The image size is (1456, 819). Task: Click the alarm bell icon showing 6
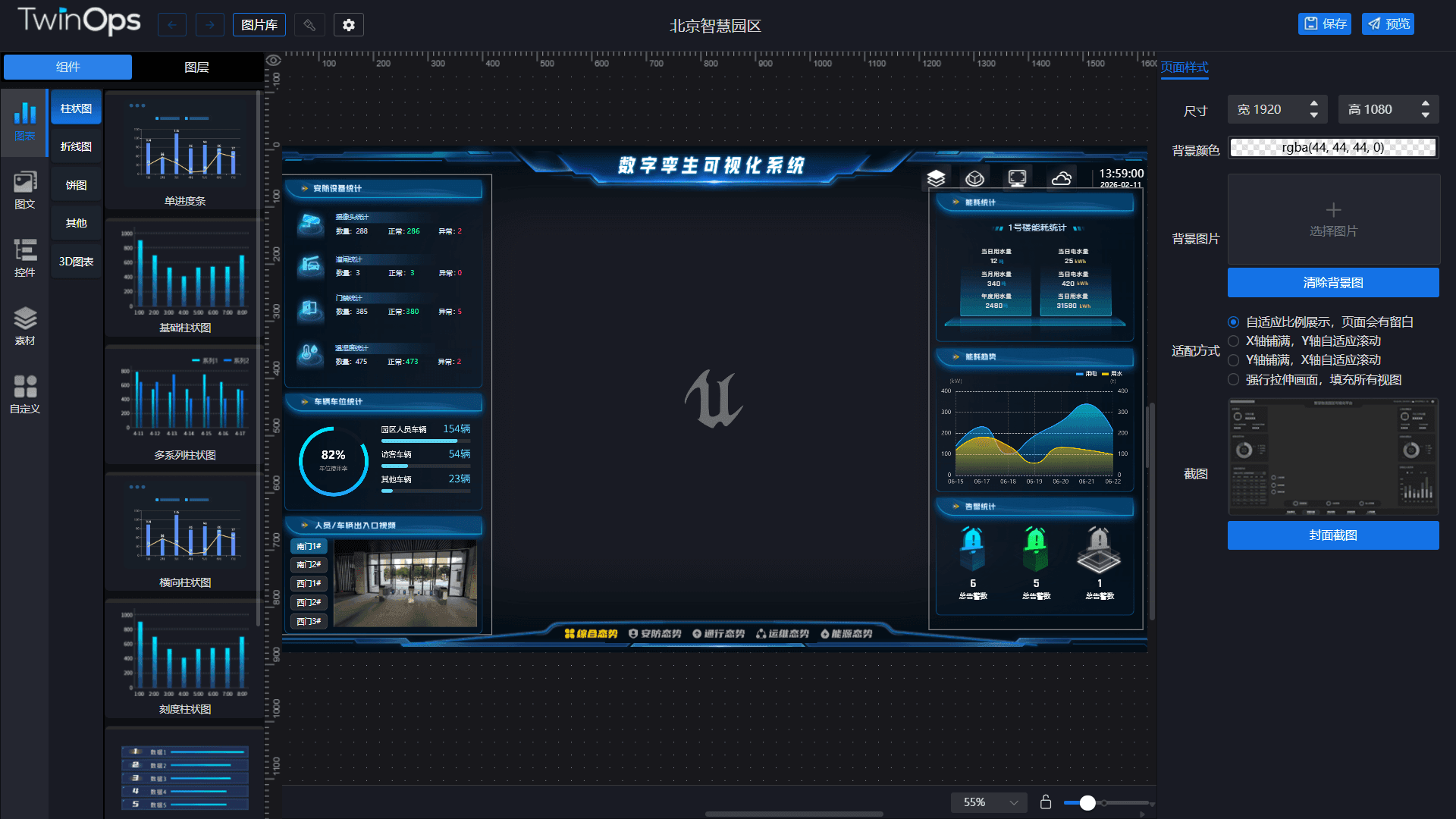pos(973,549)
